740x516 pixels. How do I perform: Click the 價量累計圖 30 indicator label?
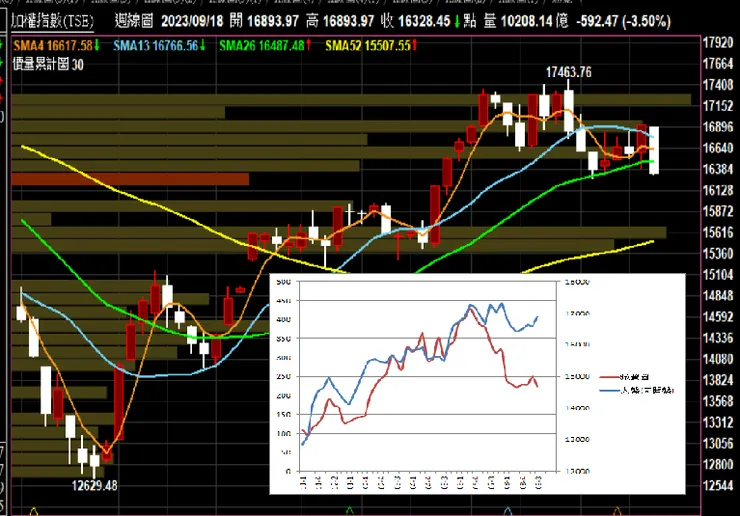click(48, 64)
